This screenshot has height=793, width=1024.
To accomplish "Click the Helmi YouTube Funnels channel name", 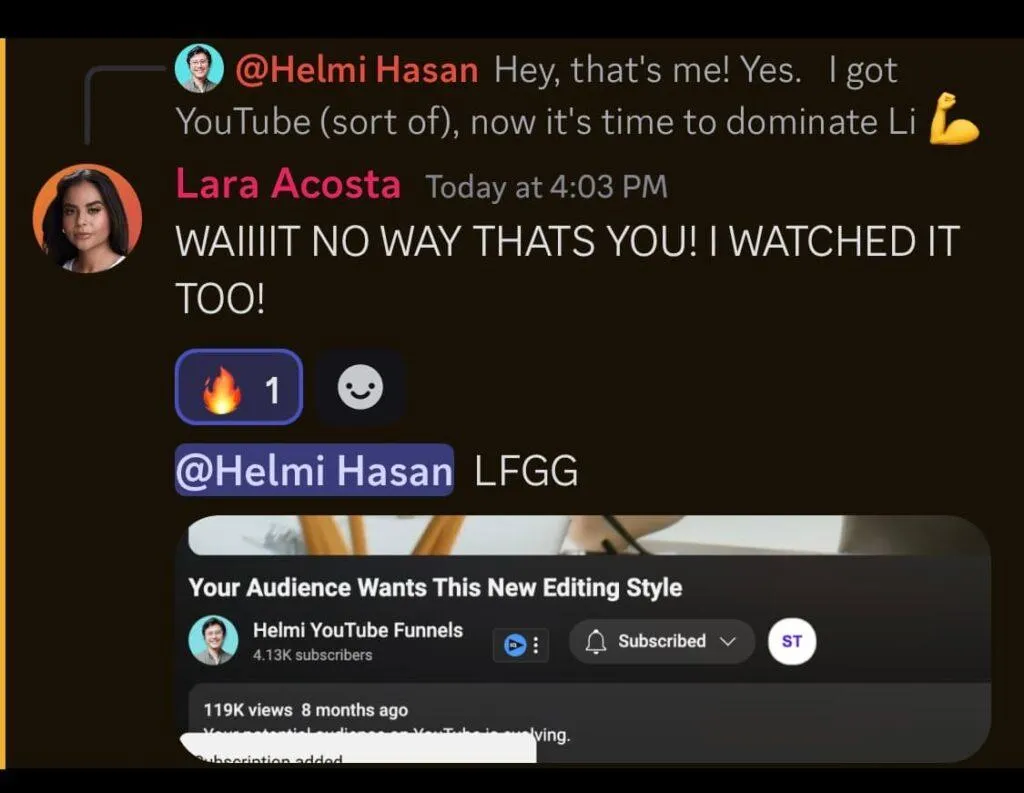I will (358, 630).
